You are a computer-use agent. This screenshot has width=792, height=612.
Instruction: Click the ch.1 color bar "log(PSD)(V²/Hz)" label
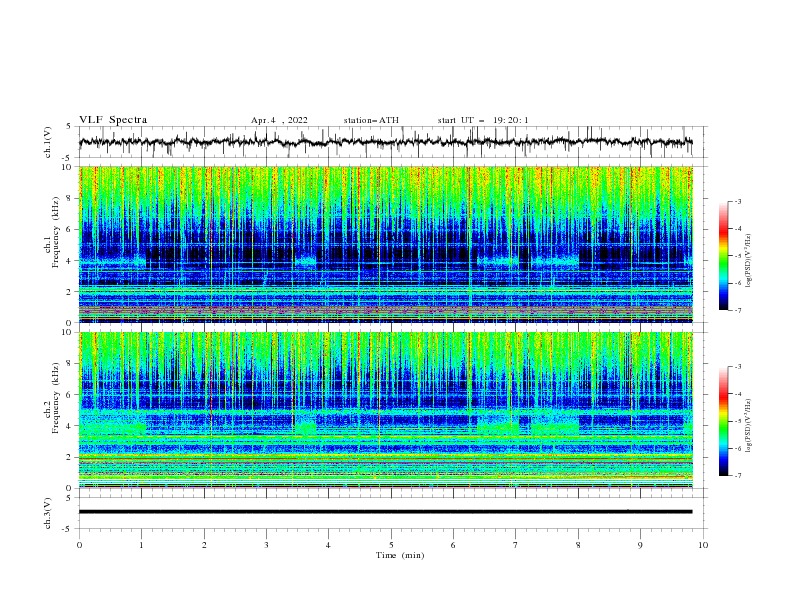(749, 261)
